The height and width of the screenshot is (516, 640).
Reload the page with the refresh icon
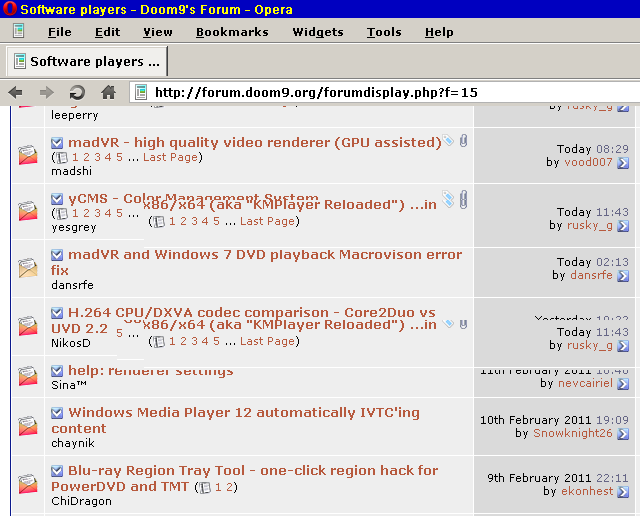(77, 92)
